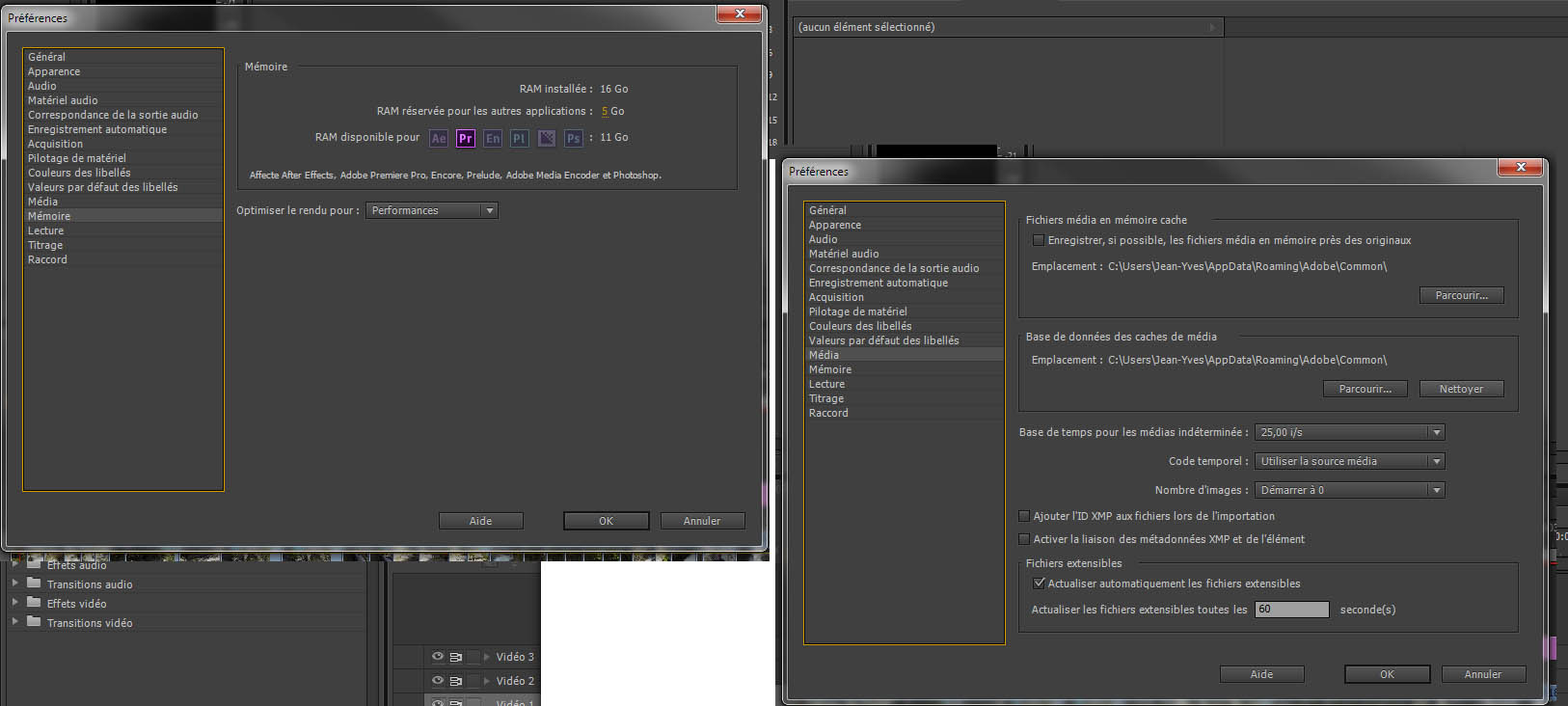Image resolution: width=1568 pixels, height=706 pixels.
Task: Expand the Transitions audio folder
Action: pyautogui.click(x=15, y=584)
